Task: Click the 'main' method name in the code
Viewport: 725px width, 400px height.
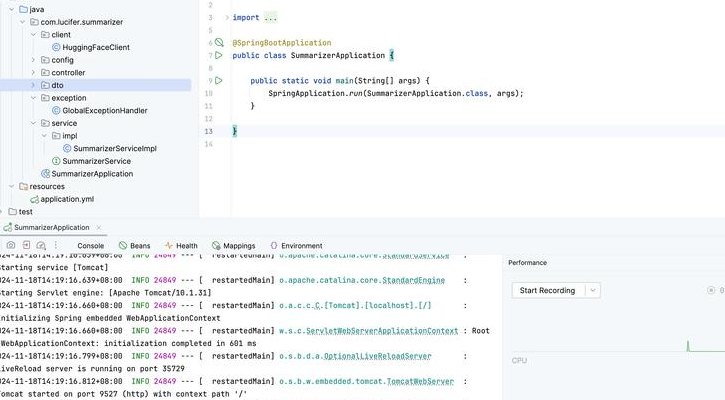Action: point(344,80)
